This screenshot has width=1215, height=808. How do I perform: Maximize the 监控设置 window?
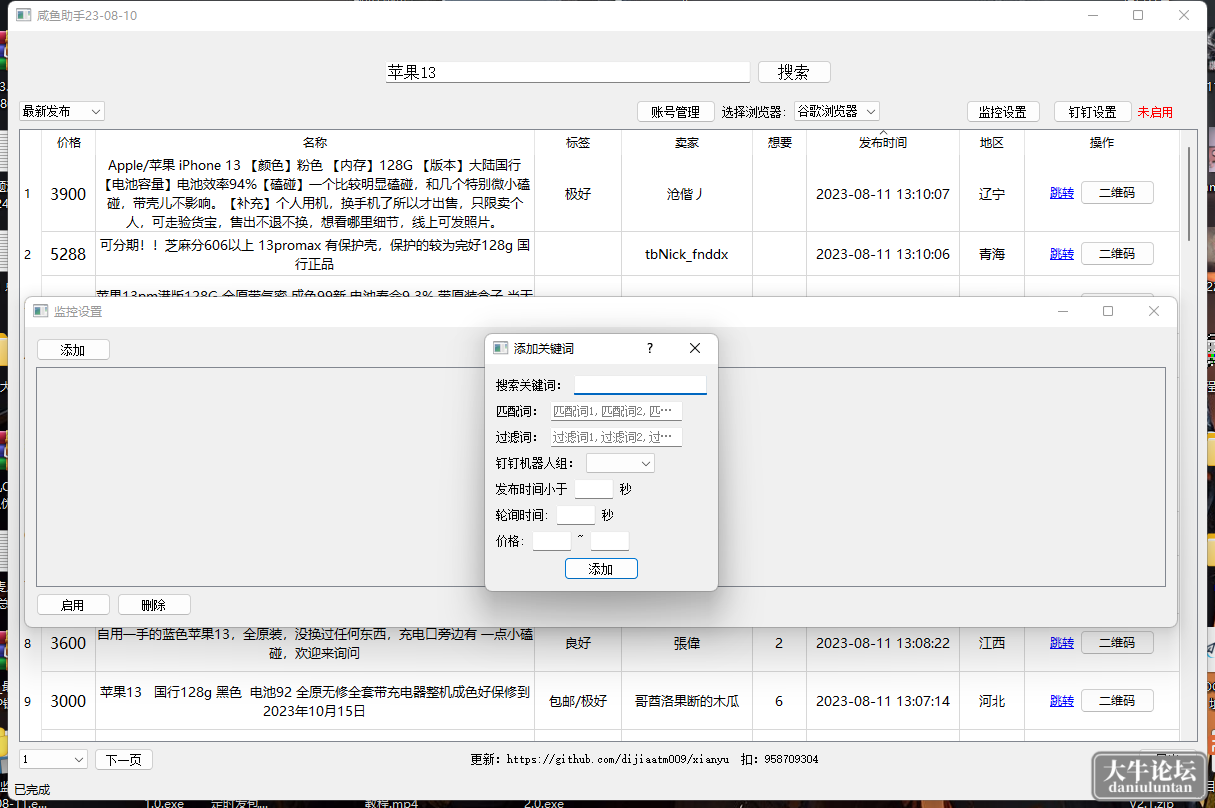1108,311
